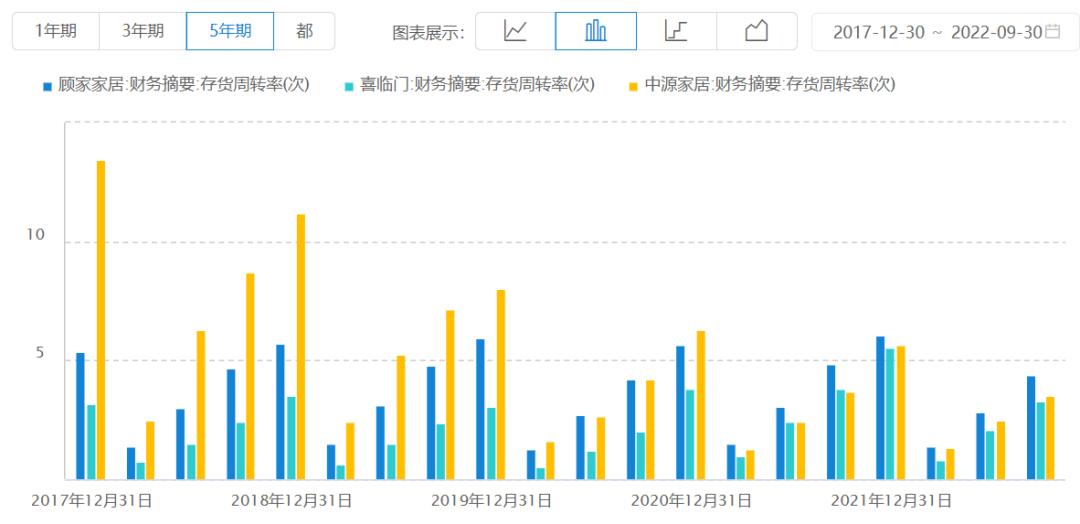Toggle the 顾家家居 legend blue swatch
The height and width of the screenshot is (524, 1080).
point(48,86)
